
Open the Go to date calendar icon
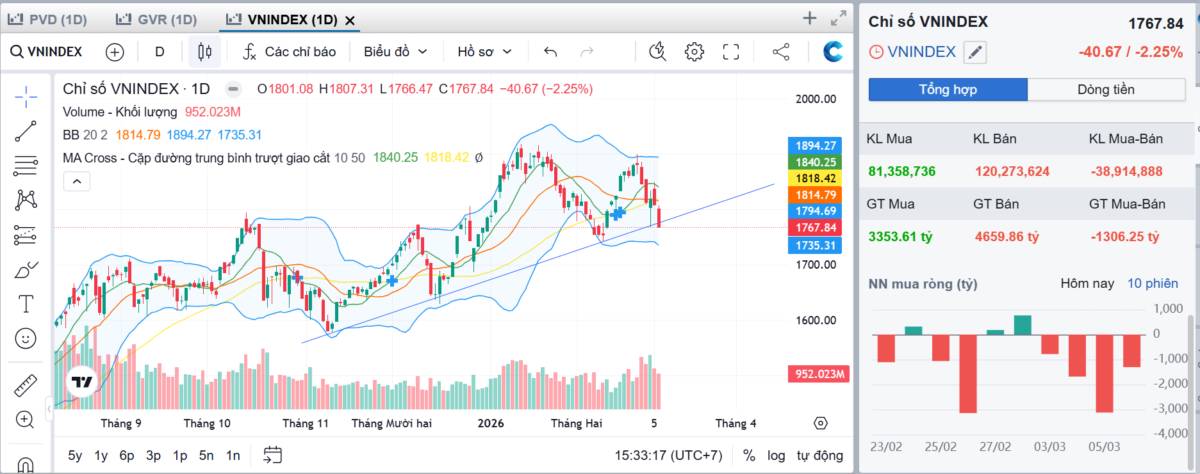pos(272,455)
